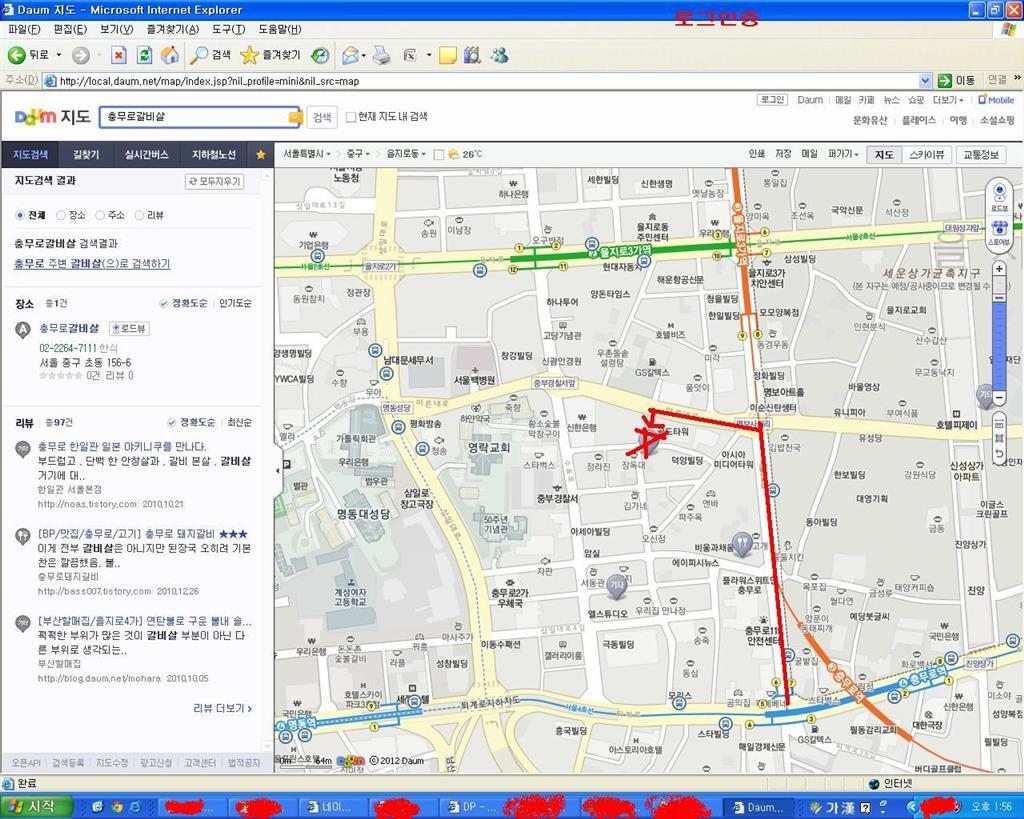Expand the 서울특별시 region dropdown
The height and width of the screenshot is (819, 1024).
click(x=308, y=154)
